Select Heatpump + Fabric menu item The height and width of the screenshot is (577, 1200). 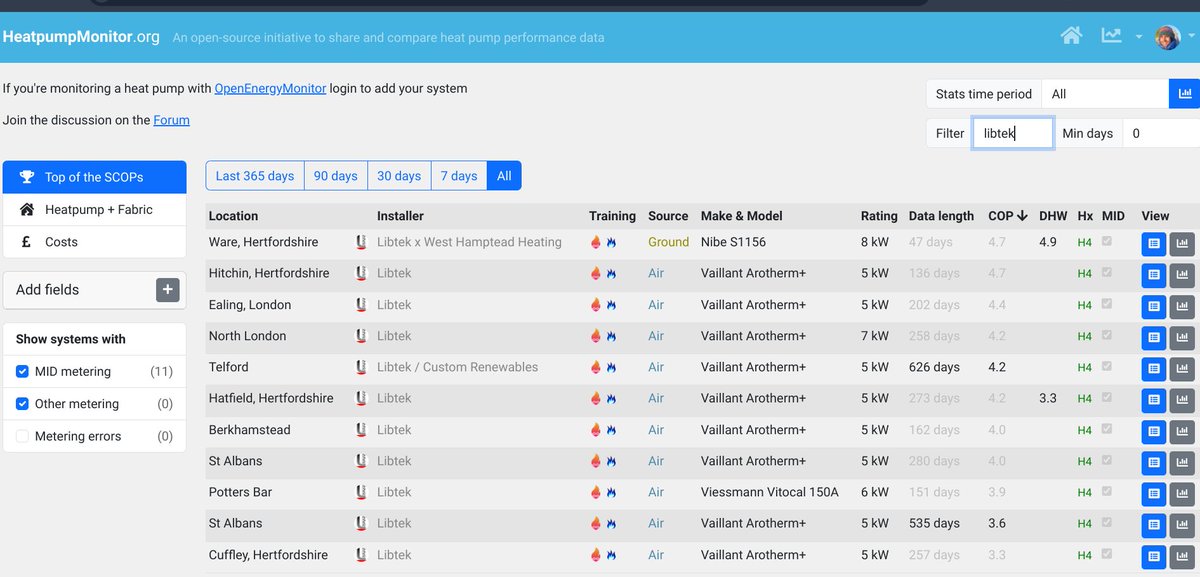pyautogui.click(x=94, y=210)
